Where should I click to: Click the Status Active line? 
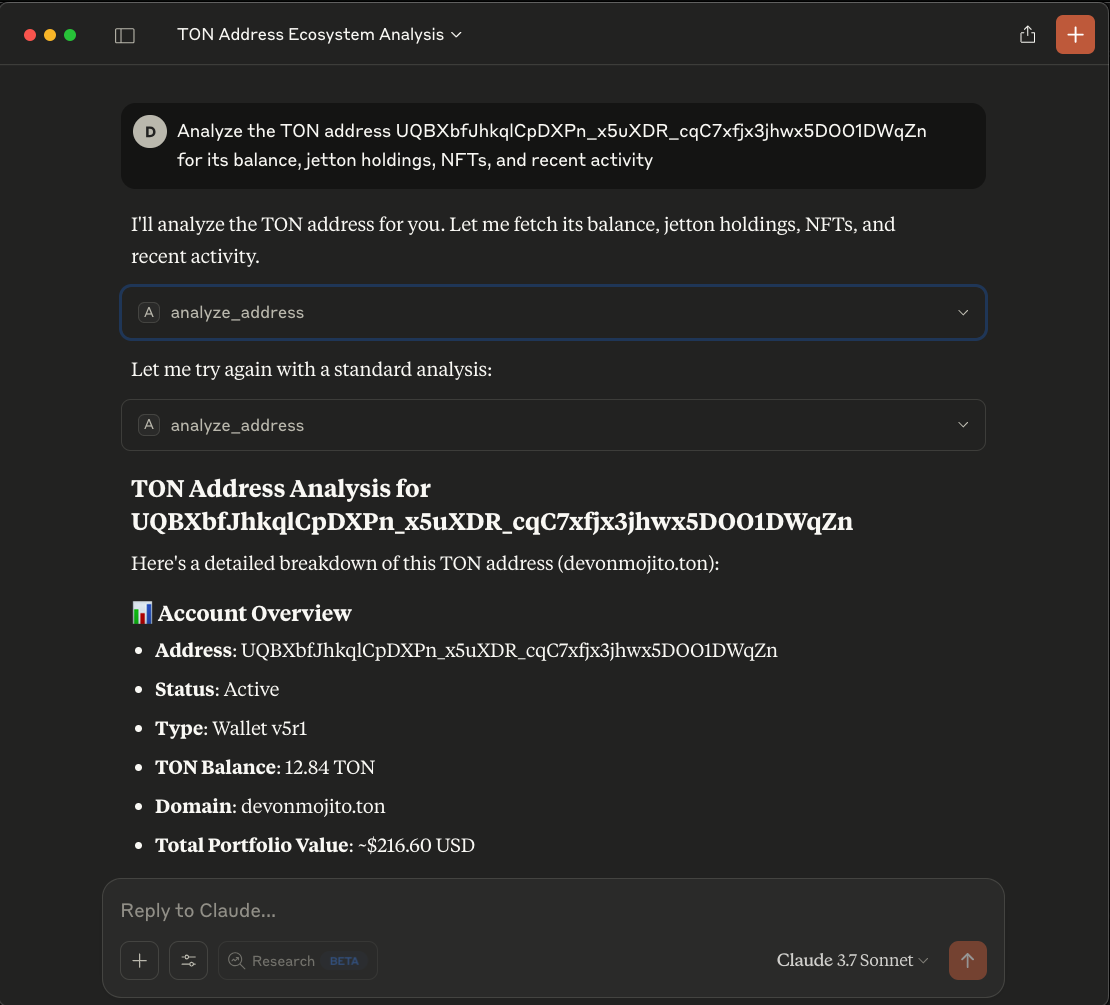pyautogui.click(x=217, y=689)
